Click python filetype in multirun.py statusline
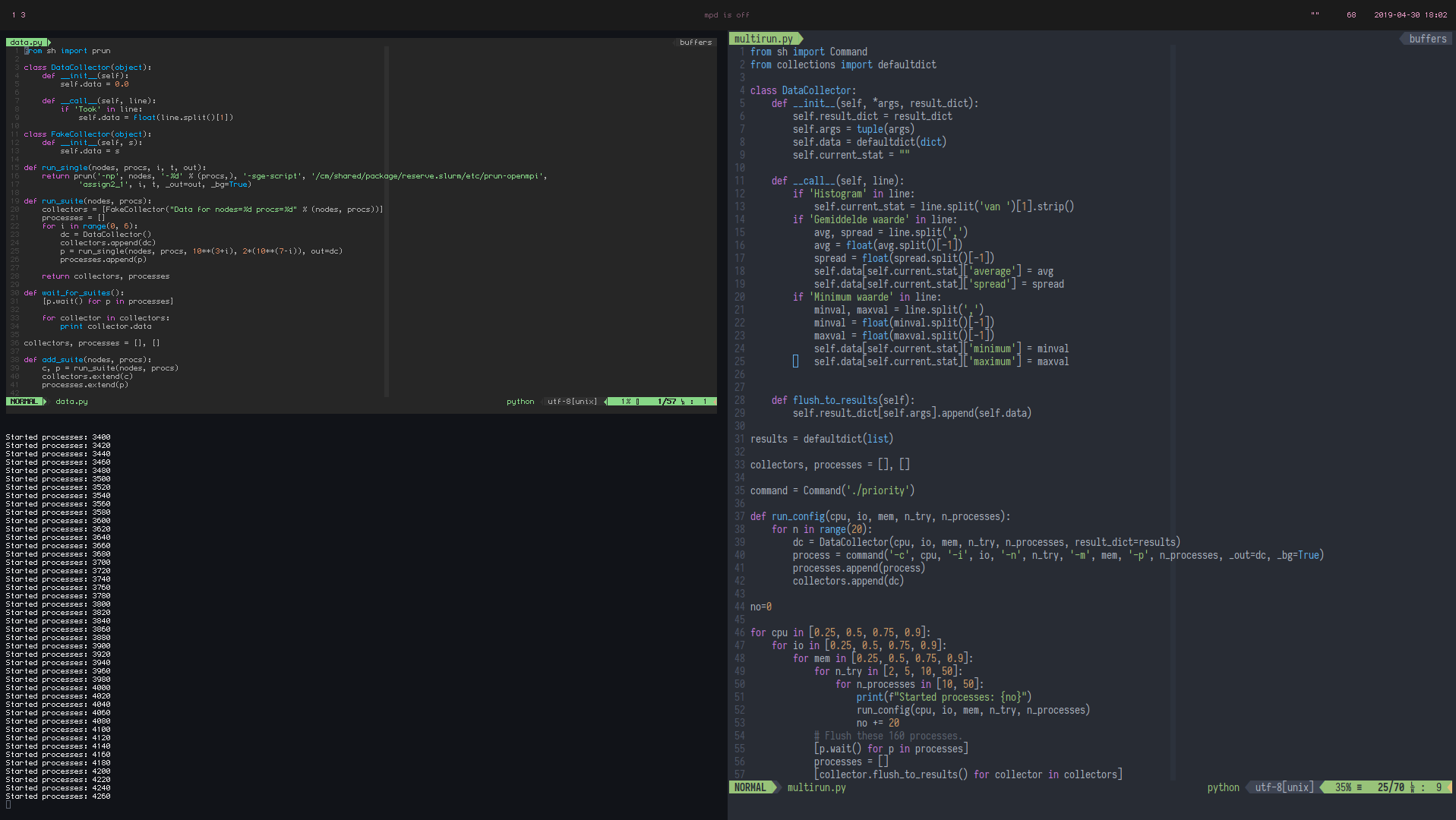Screen dimensions: 1456x820 tap(1223, 787)
